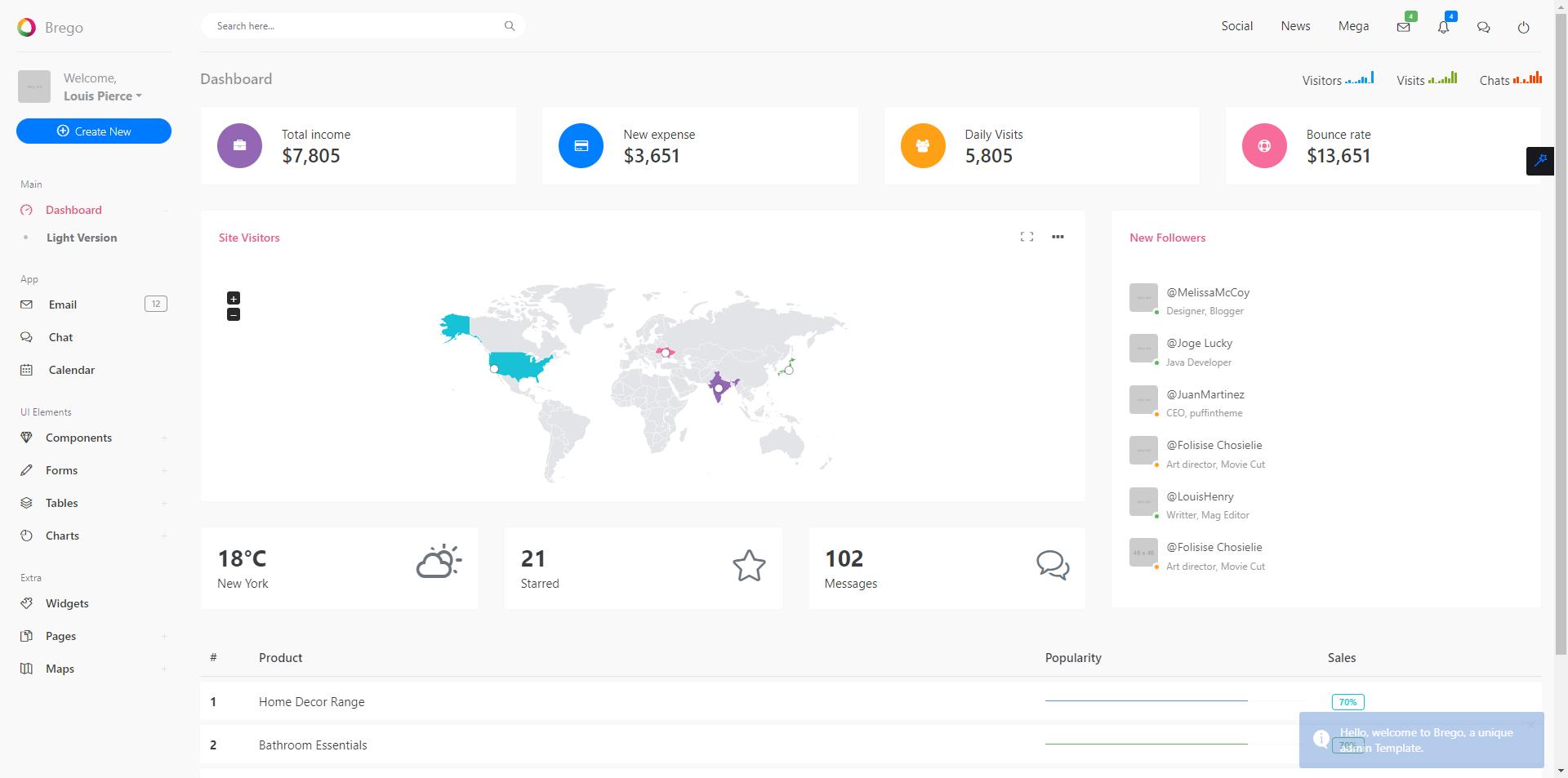Click the Daily Visits users icon
1568x778 pixels.
(923, 145)
